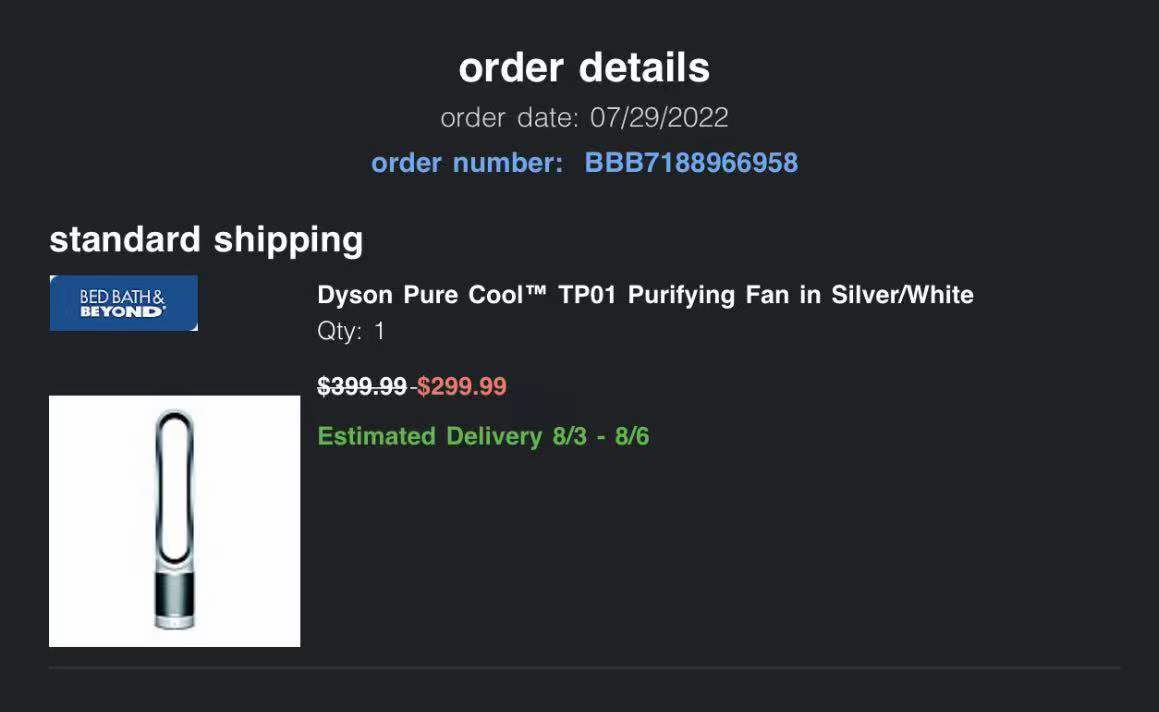
Task: Click the "8/3 - 8/6" delivery dates
Action: 600,436
